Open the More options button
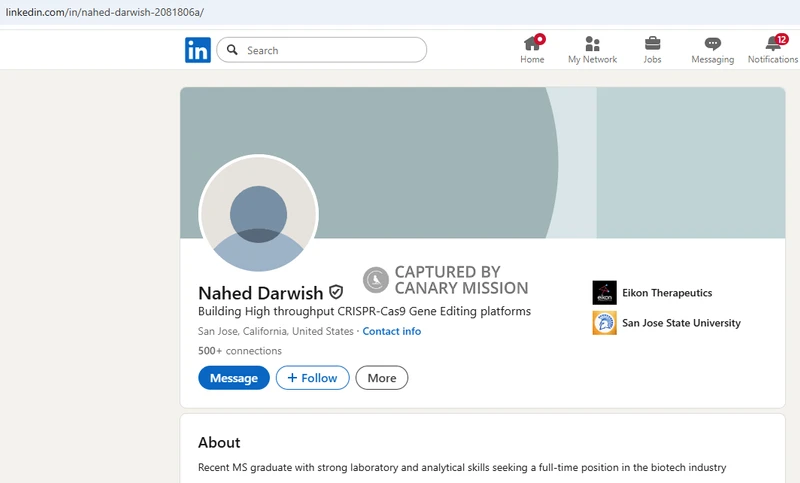The image size is (800, 483). tap(382, 378)
